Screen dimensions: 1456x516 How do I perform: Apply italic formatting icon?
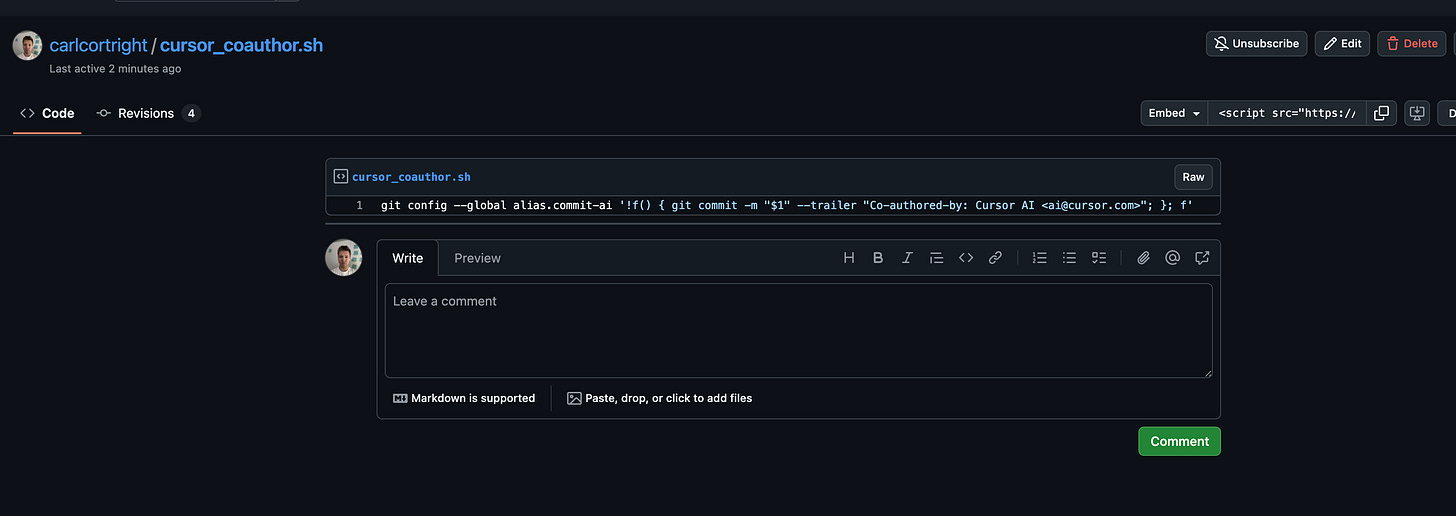coord(907,258)
